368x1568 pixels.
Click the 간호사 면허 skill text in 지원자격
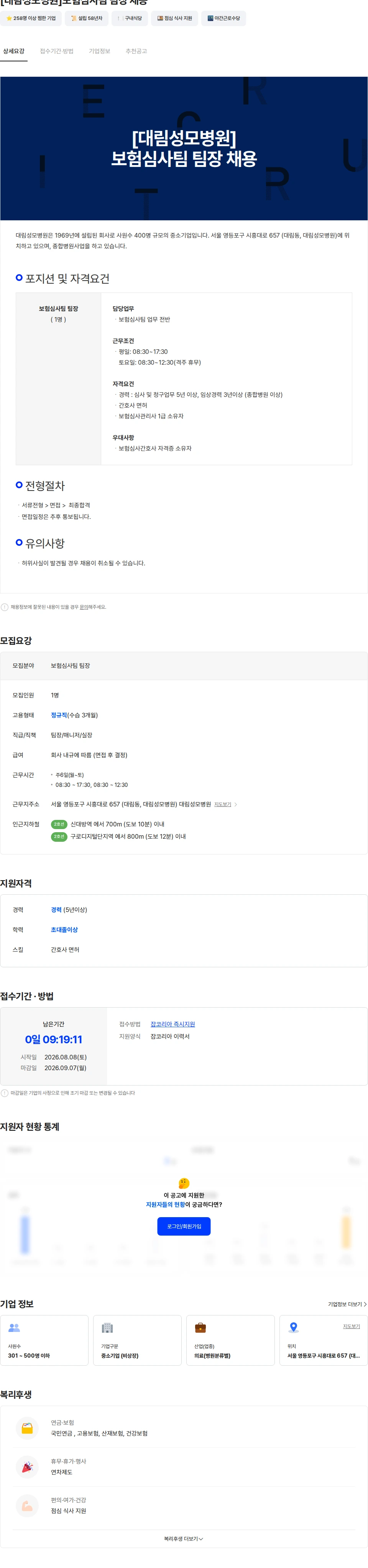click(65, 950)
